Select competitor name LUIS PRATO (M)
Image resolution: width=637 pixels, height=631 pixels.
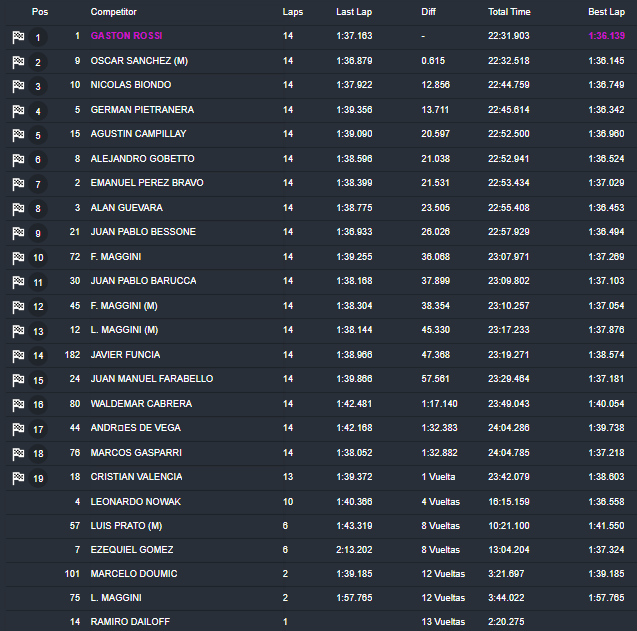pyautogui.click(x=126, y=526)
